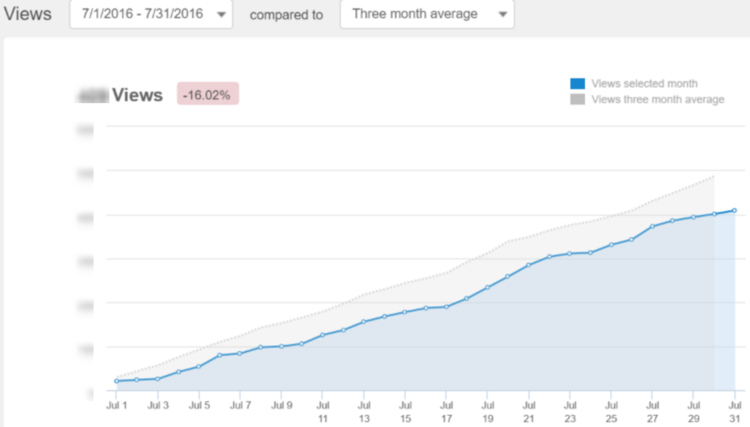Toggle the Views three month average legend label
Viewport: 750px width, 427px height.
click(x=657, y=100)
